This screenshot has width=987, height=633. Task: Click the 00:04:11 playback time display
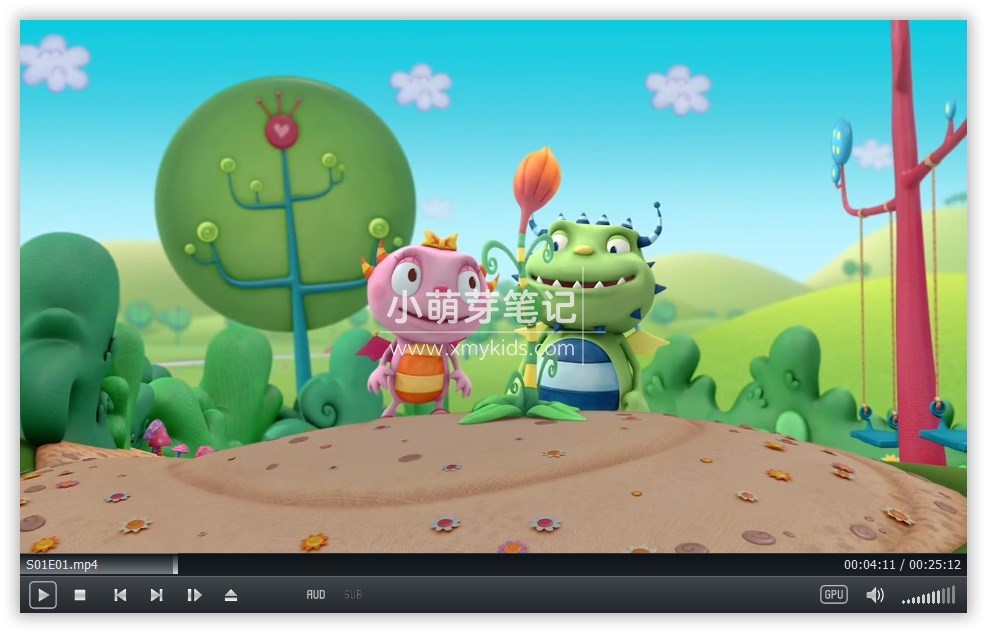[869, 564]
